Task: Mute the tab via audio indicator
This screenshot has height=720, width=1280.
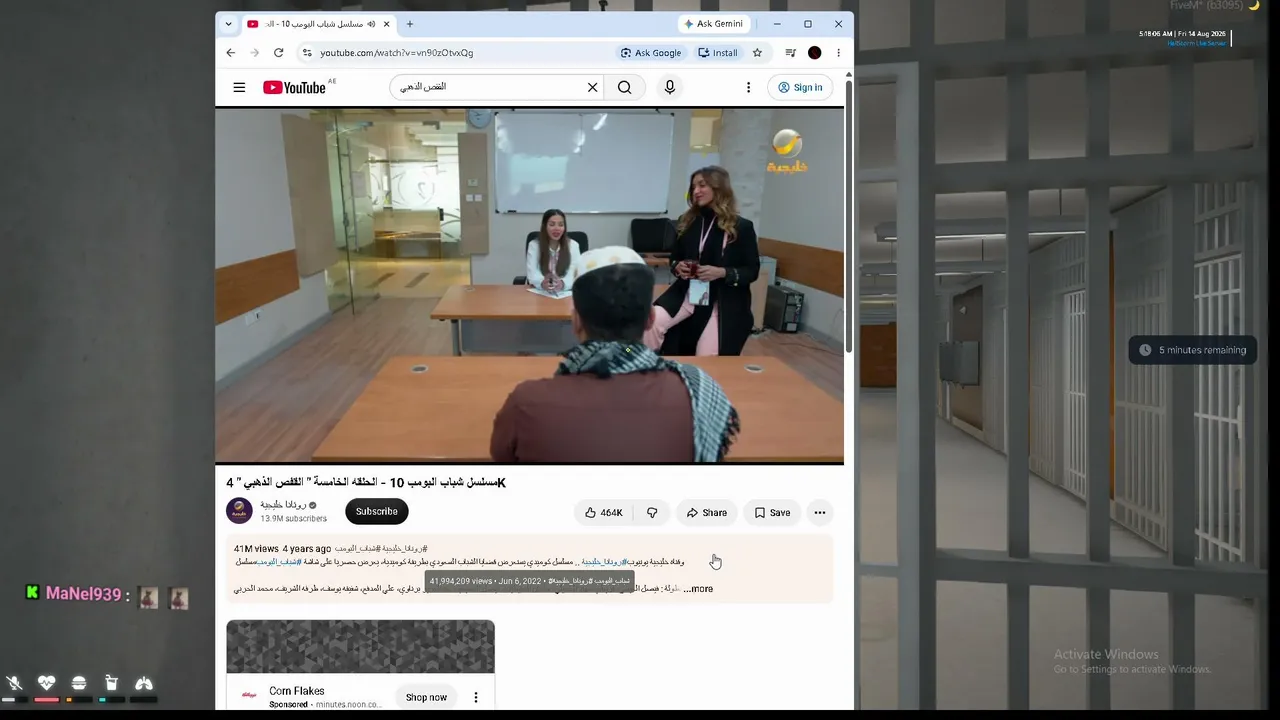Action: pos(371,24)
